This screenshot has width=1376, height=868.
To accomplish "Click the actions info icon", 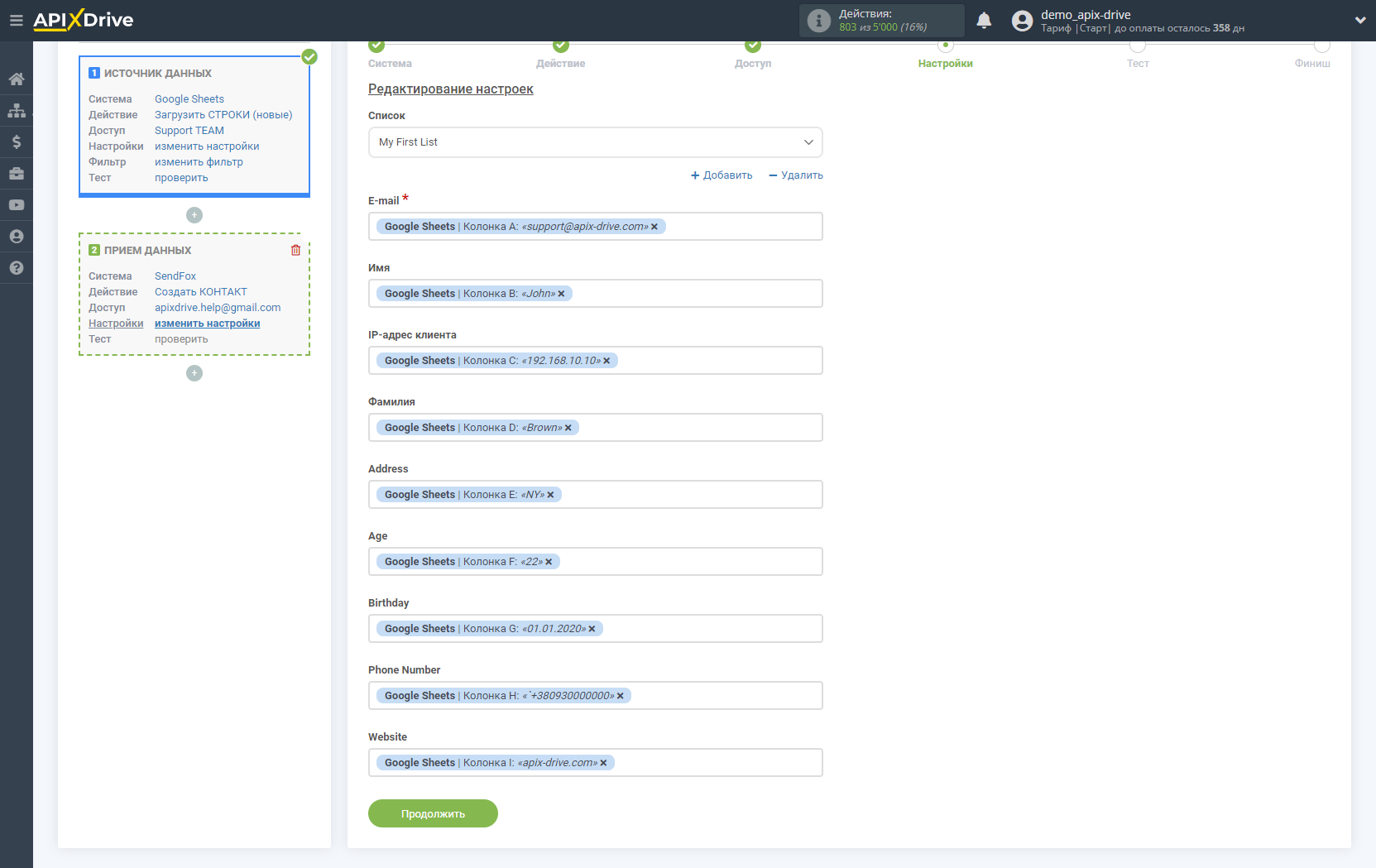I will click(x=818, y=21).
